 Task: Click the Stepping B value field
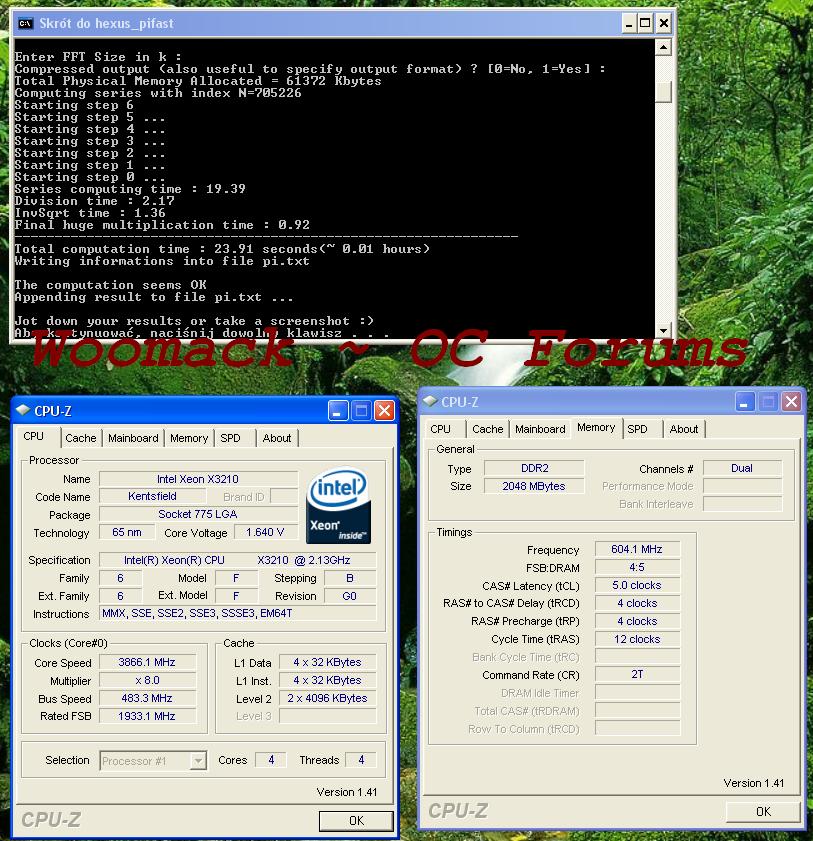[350, 578]
